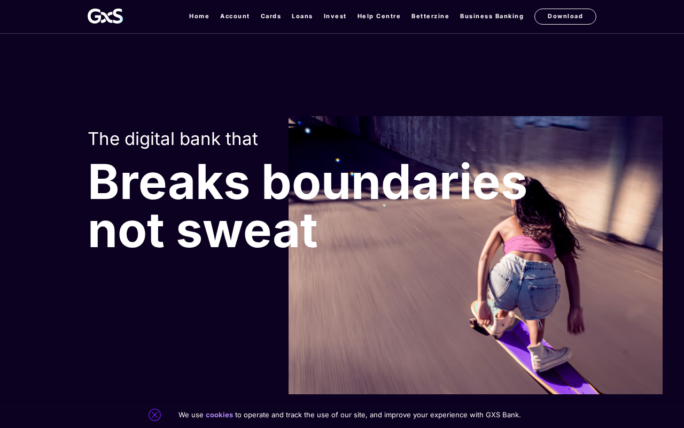Navigate to Business Banking
This screenshot has height=428, width=684.
coord(492,16)
